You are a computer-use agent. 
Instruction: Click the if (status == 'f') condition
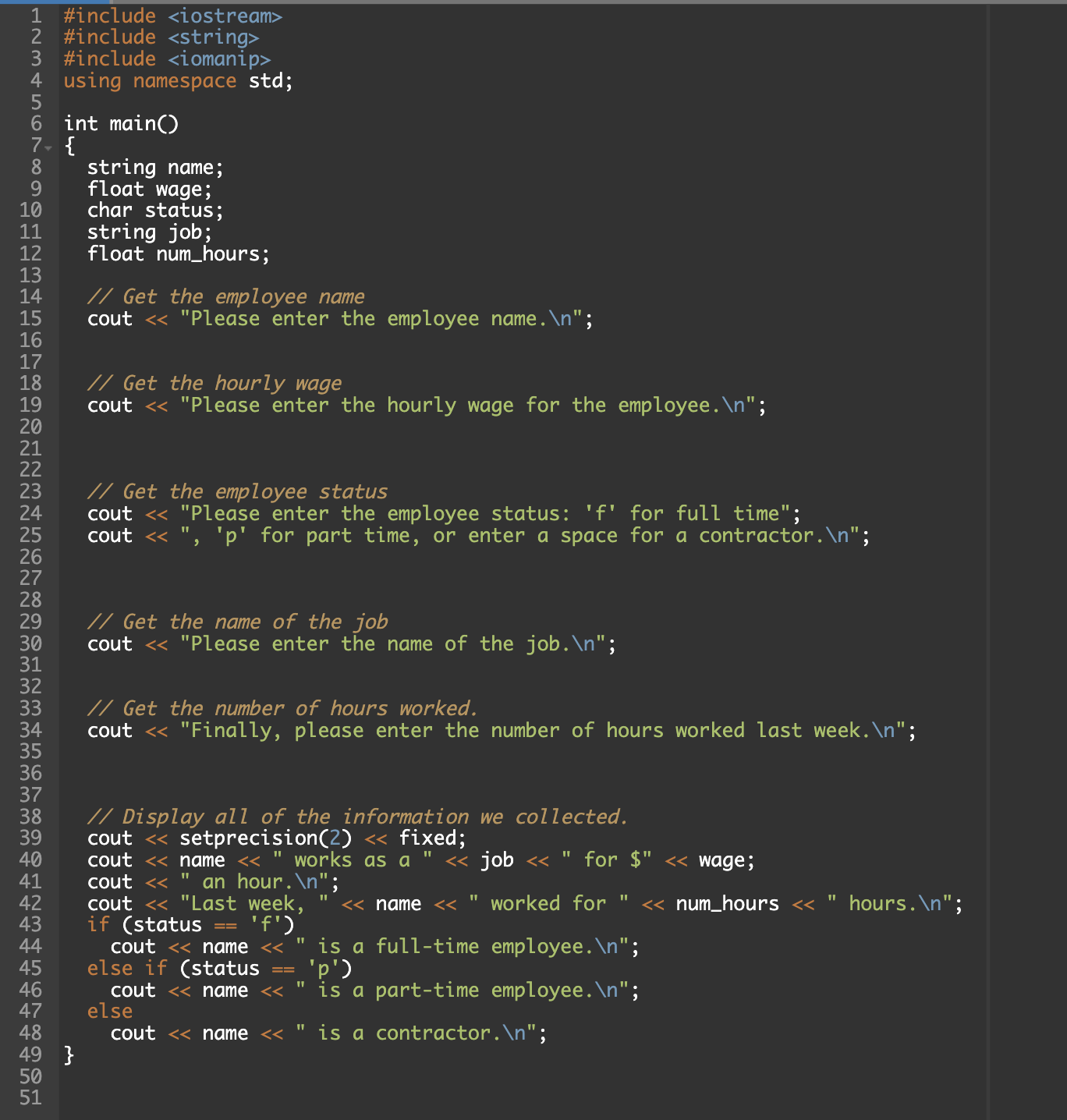(x=191, y=924)
